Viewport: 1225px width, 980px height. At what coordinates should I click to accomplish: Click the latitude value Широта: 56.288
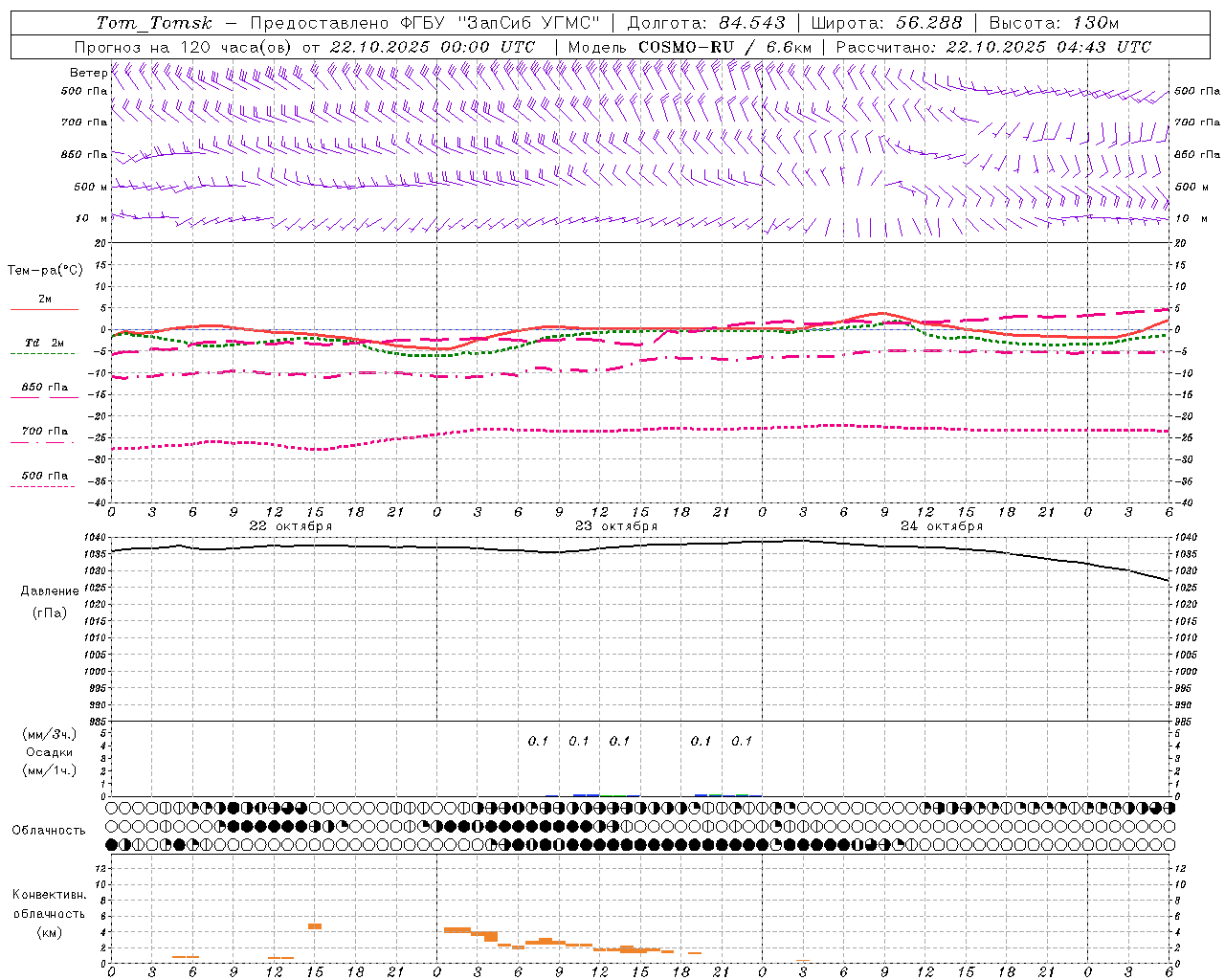[x=886, y=23]
